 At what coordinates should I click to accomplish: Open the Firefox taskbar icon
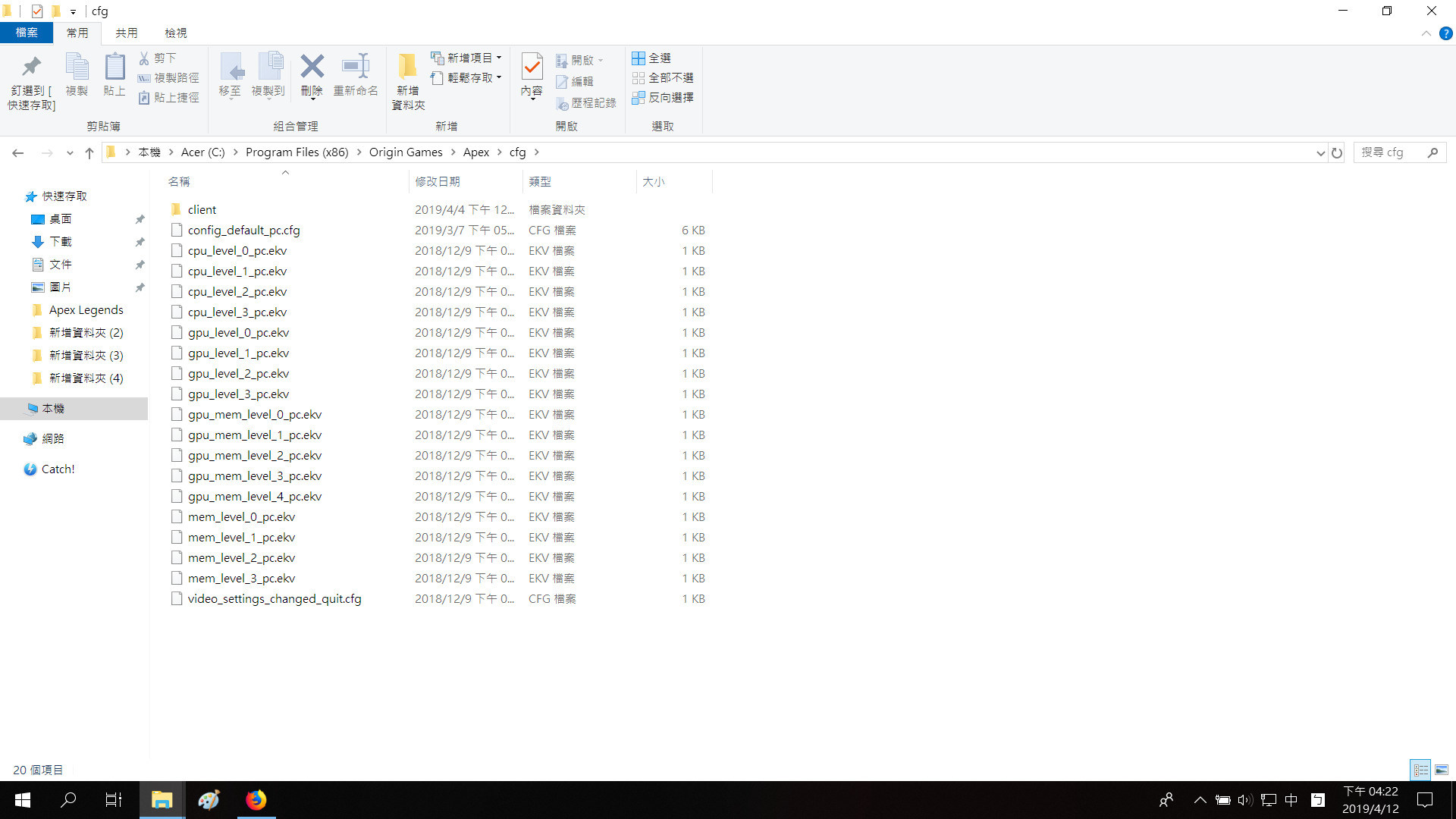point(256,800)
